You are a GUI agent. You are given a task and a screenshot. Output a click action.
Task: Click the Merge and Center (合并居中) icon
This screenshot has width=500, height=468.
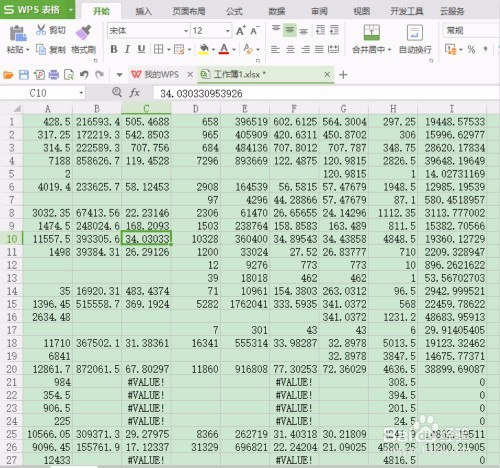click(x=372, y=32)
